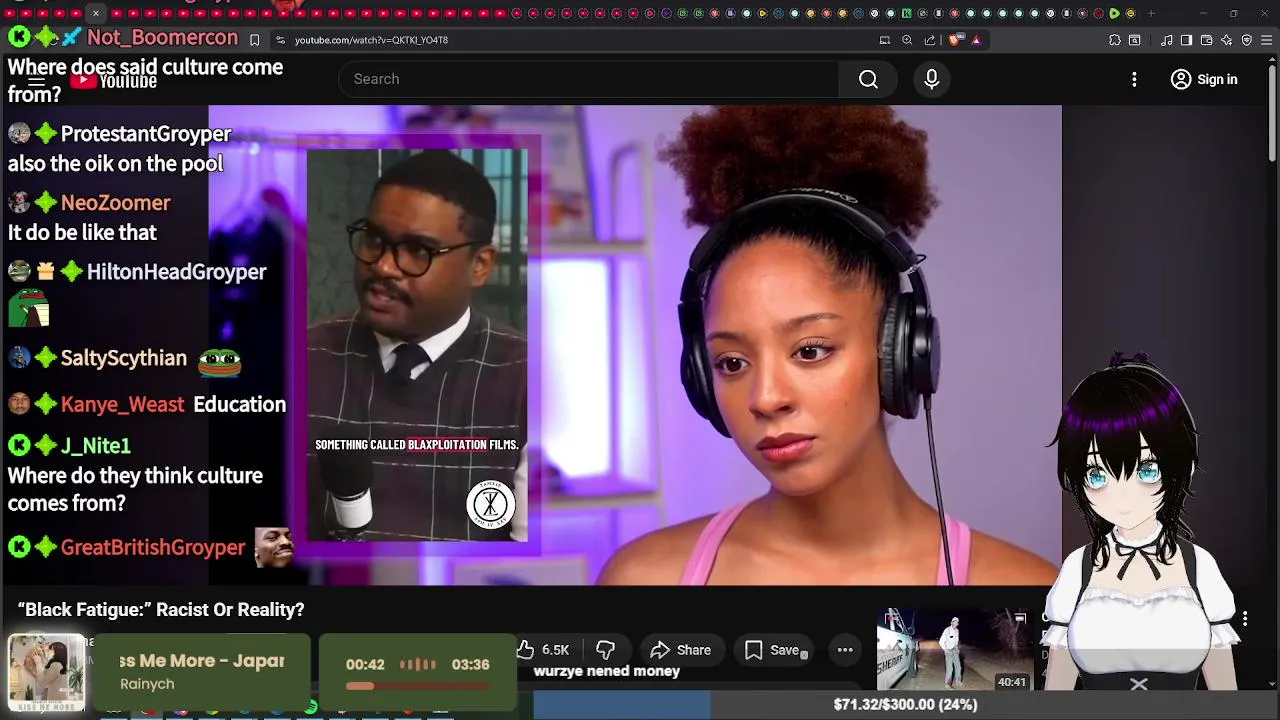Click the cast/screen icon in address bar
1280x720 pixels.
coord(885,40)
